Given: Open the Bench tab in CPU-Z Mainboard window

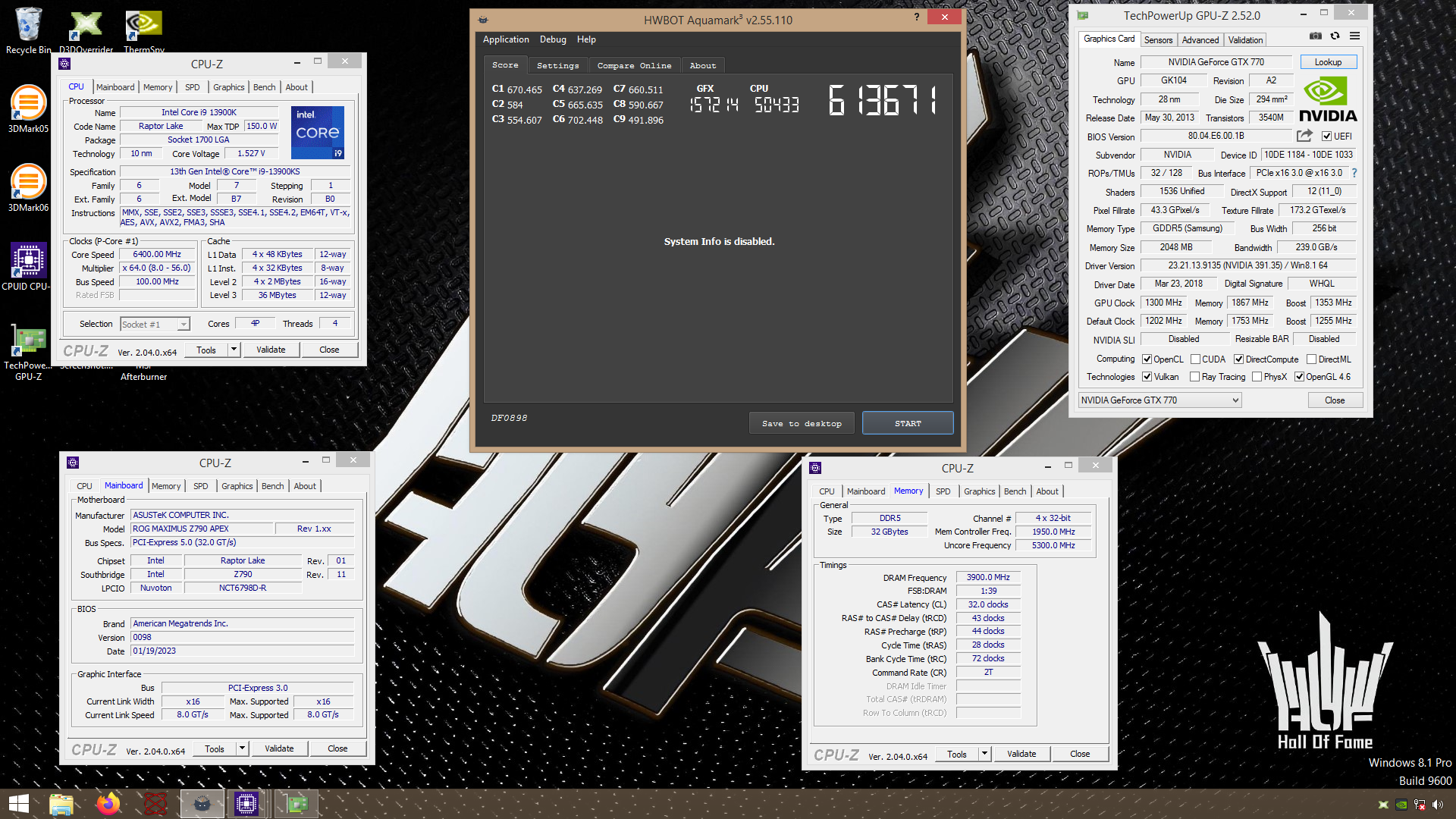Looking at the screenshot, I should point(272,486).
